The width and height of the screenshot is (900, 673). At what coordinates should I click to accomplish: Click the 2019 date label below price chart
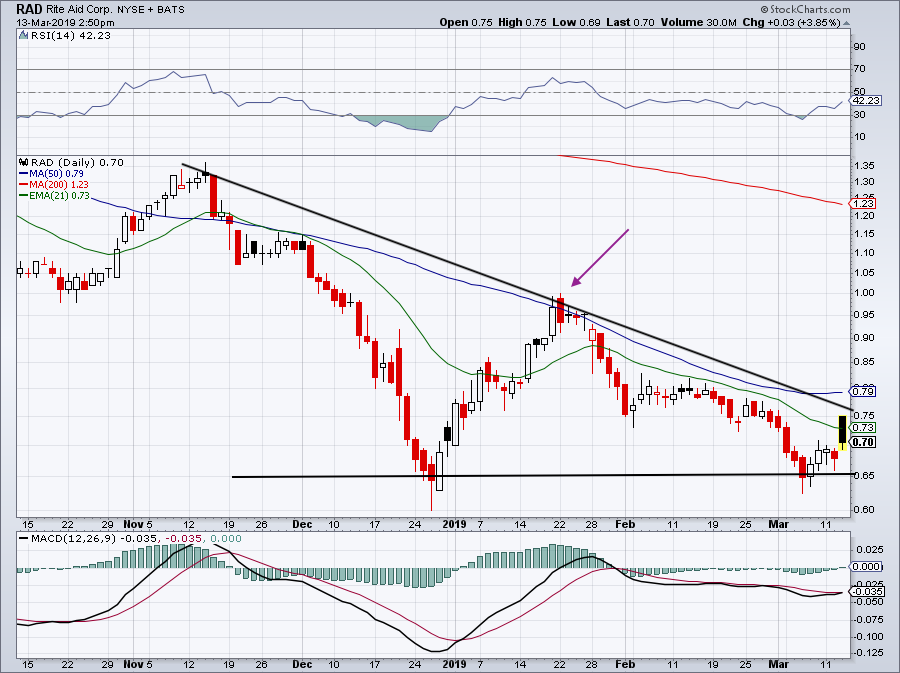pyautogui.click(x=455, y=524)
